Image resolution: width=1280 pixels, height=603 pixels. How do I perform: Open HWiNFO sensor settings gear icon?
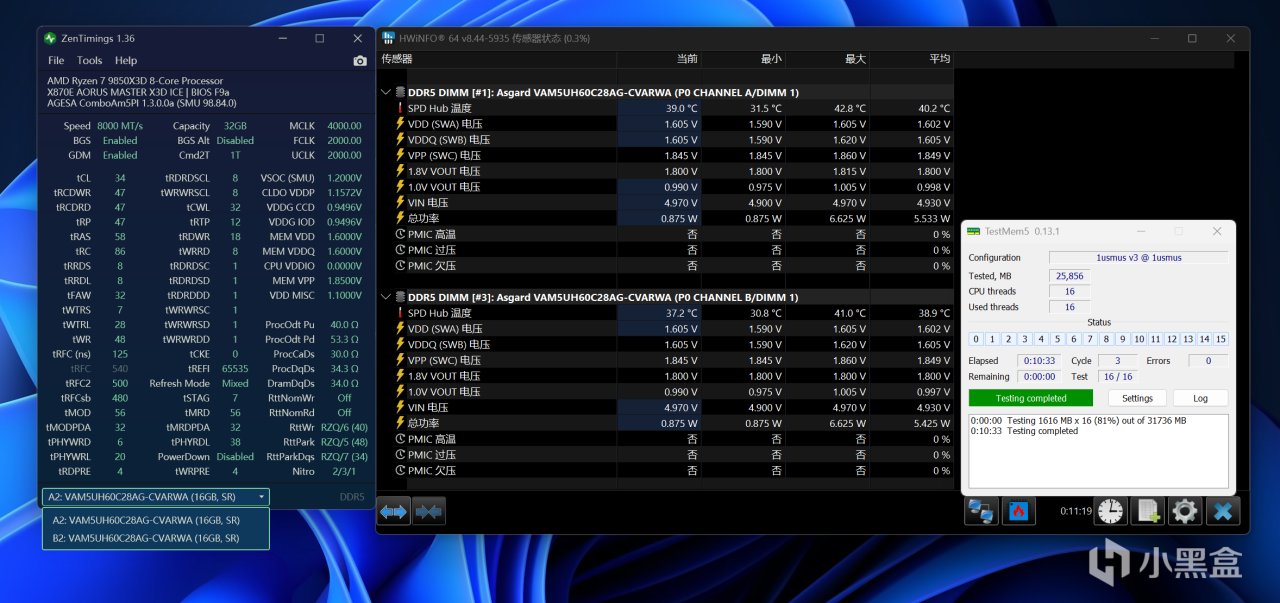[1185, 511]
